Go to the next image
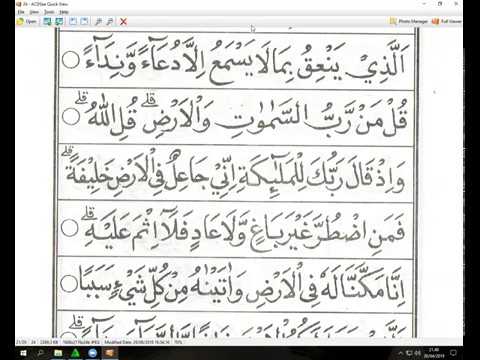 pos(59,22)
